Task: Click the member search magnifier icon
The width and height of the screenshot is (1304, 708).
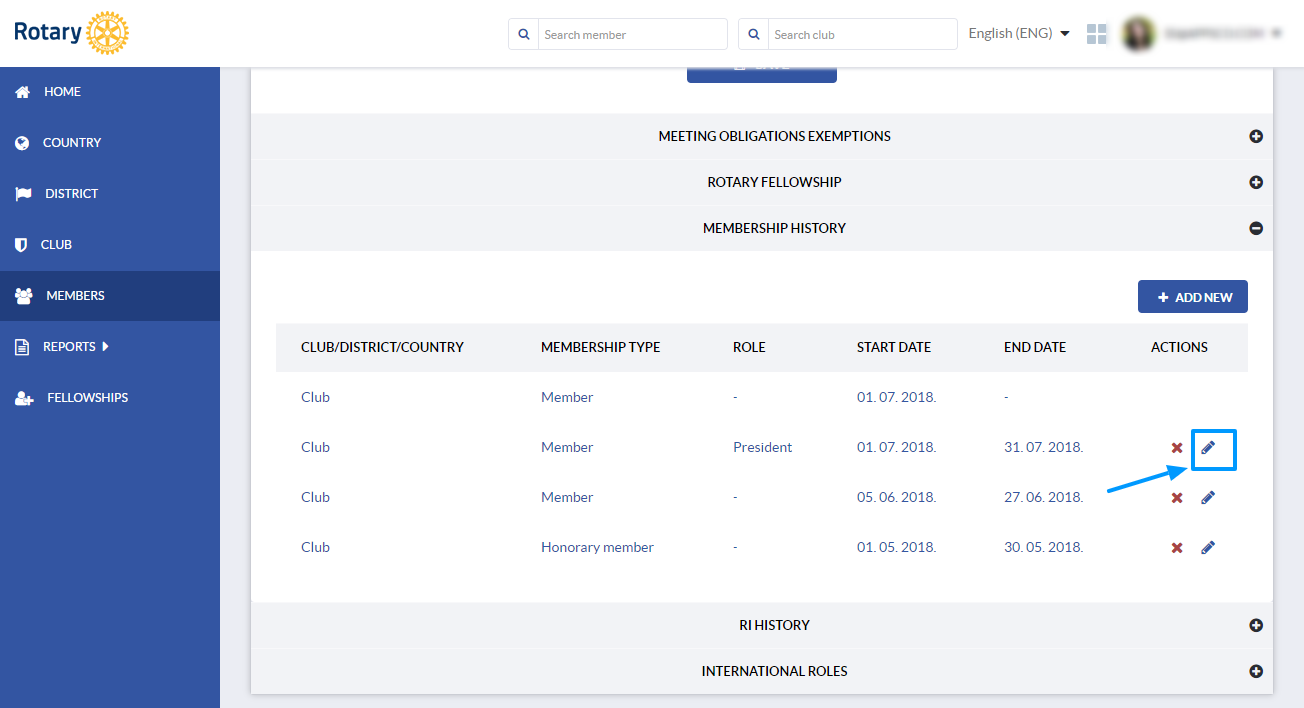Action: (524, 34)
